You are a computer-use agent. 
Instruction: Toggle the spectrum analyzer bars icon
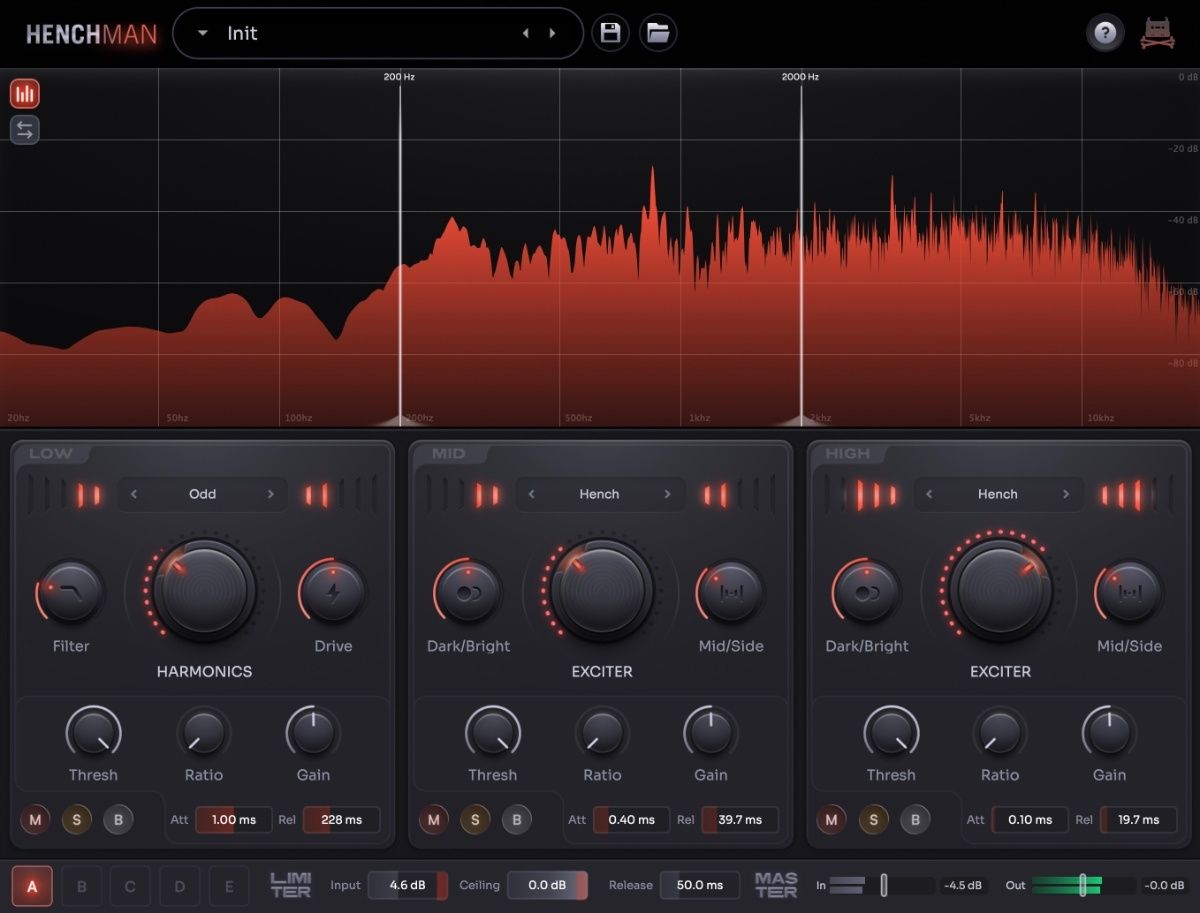tap(25, 95)
